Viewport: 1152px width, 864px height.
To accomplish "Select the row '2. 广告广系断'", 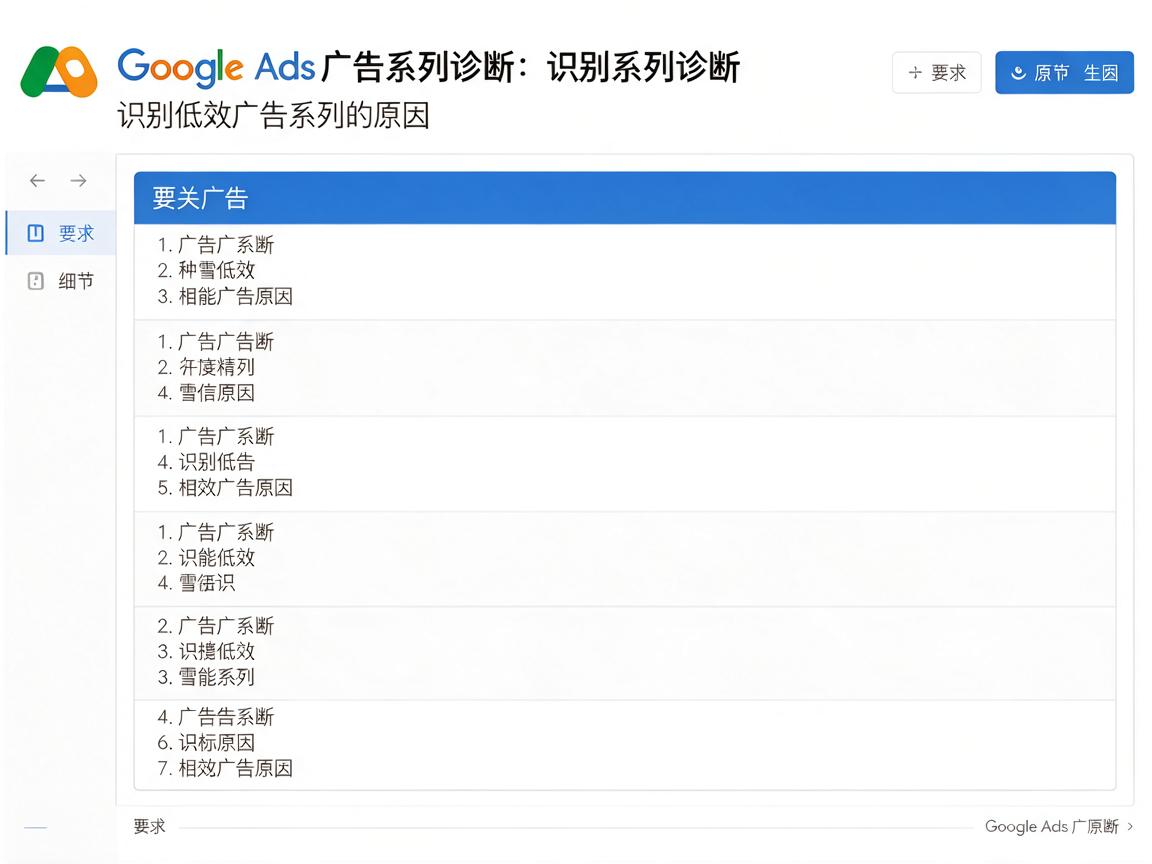I will [x=215, y=626].
